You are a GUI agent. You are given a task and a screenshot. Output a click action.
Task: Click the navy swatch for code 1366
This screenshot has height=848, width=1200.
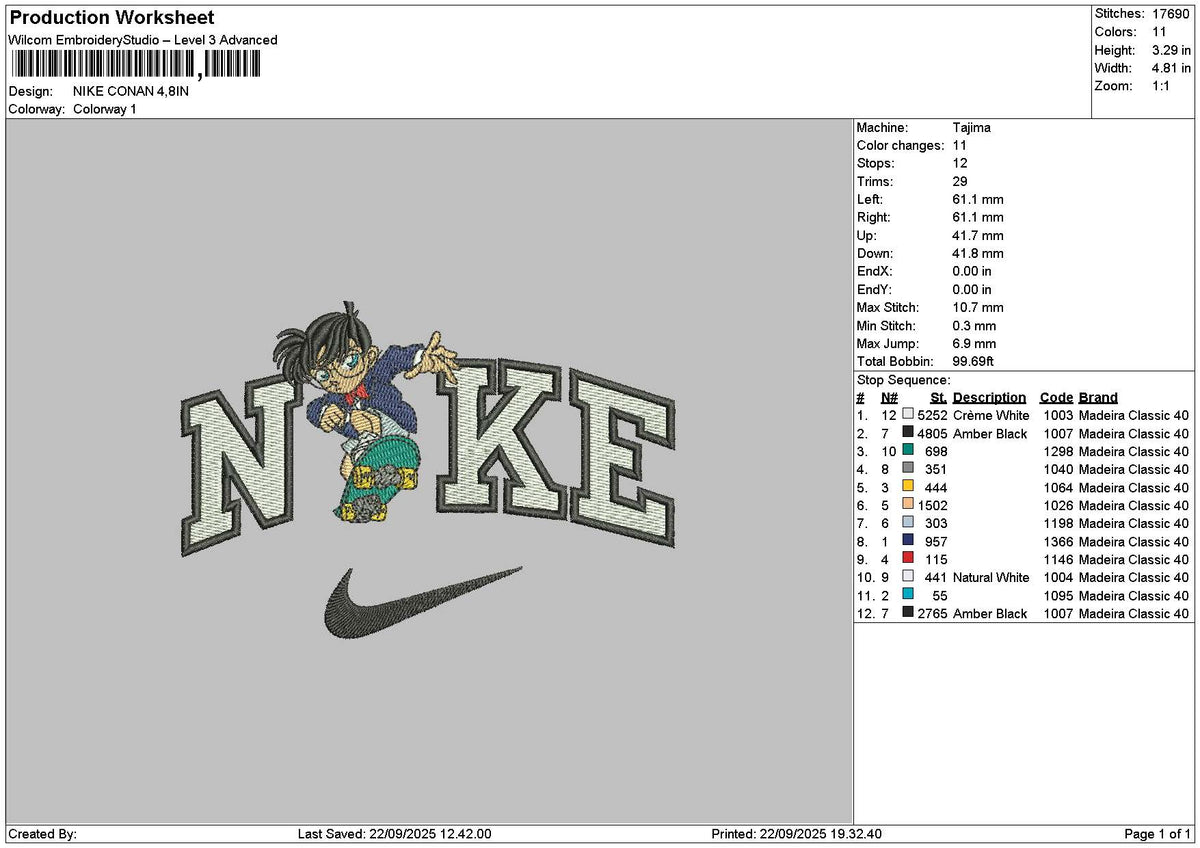pos(908,541)
